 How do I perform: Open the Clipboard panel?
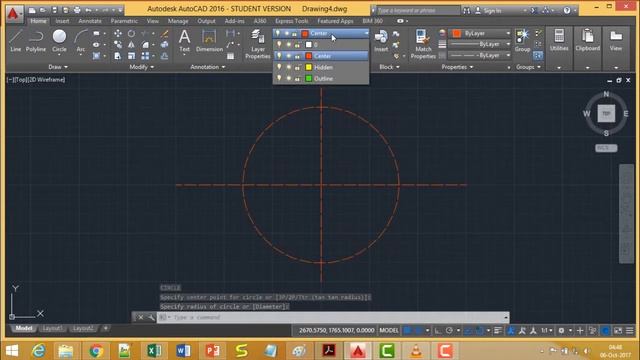coord(587,40)
